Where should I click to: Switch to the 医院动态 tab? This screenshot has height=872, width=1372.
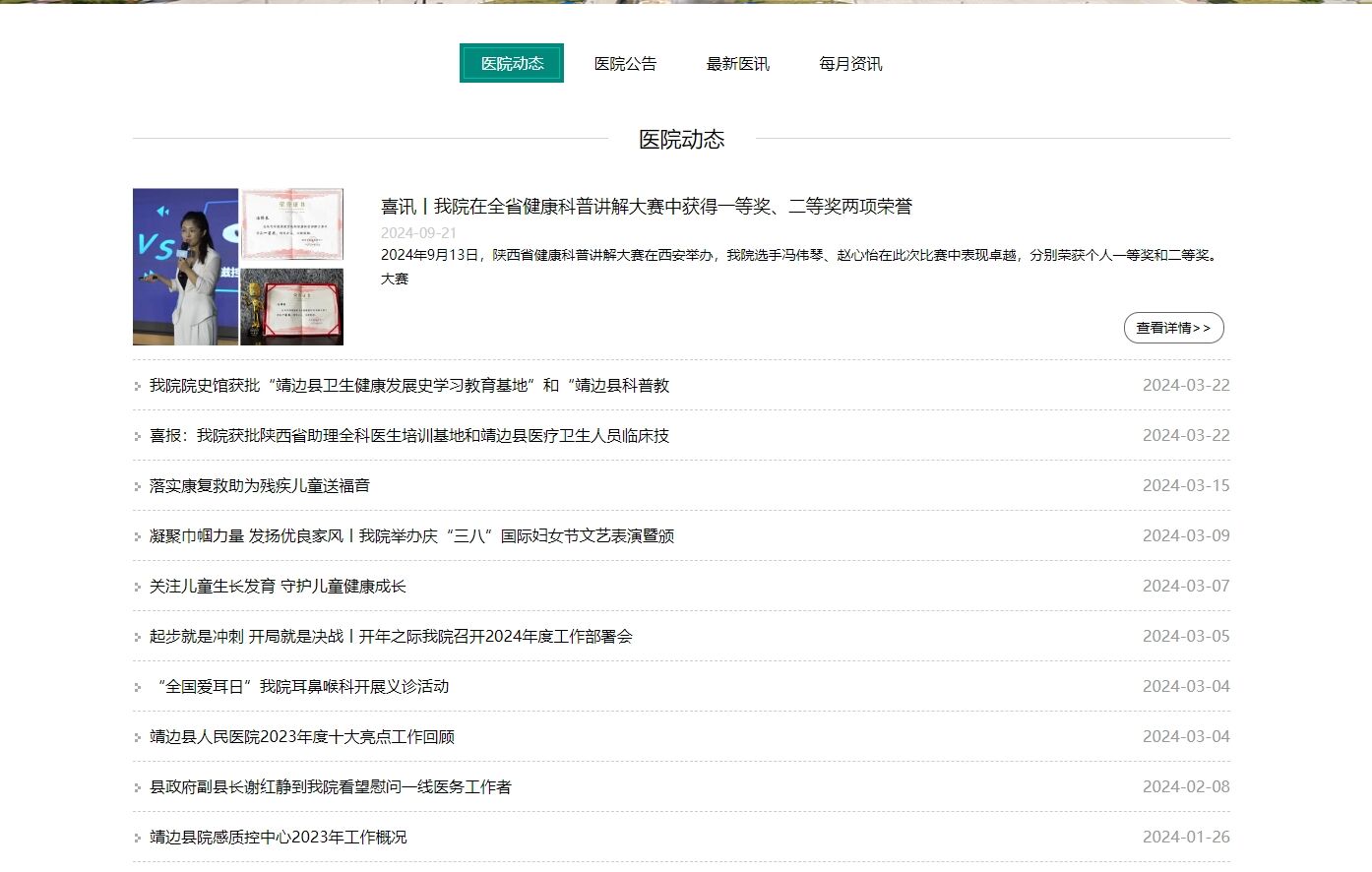click(x=512, y=64)
